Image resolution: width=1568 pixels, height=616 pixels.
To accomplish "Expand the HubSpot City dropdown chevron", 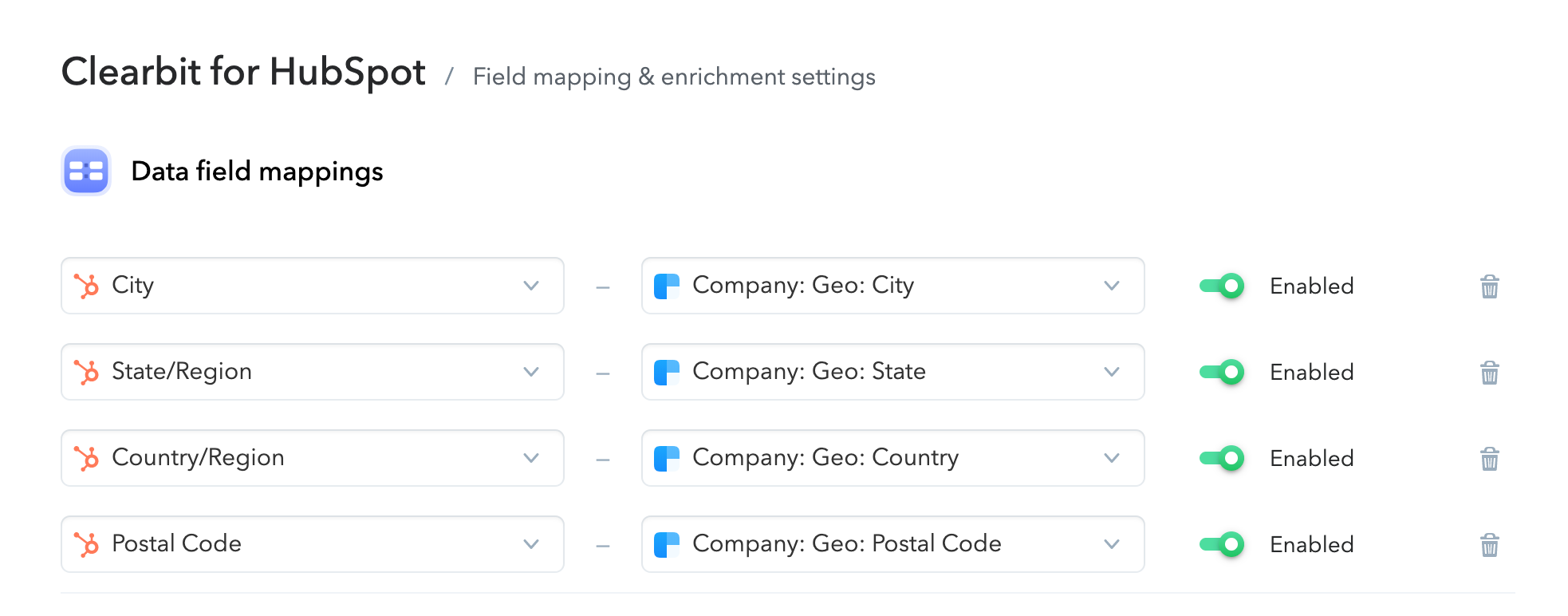I will pos(531,286).
